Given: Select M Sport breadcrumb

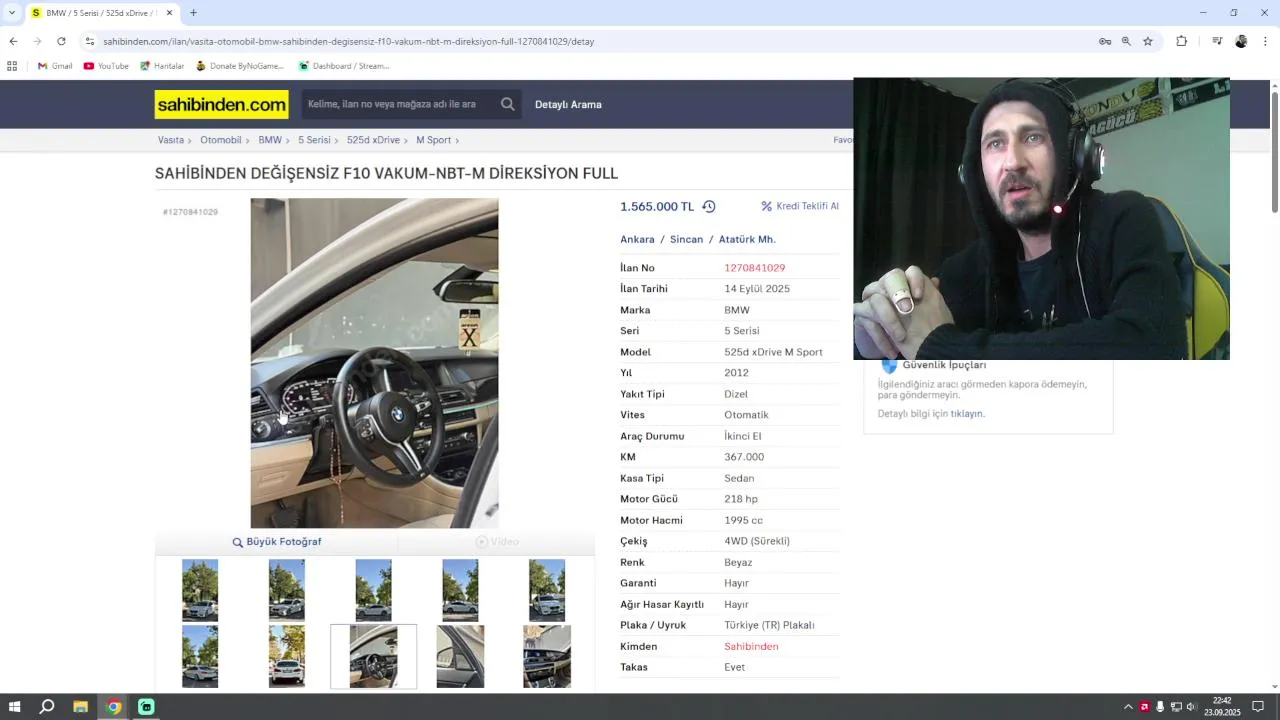Looking at the screenshot, I should point(434,140).
